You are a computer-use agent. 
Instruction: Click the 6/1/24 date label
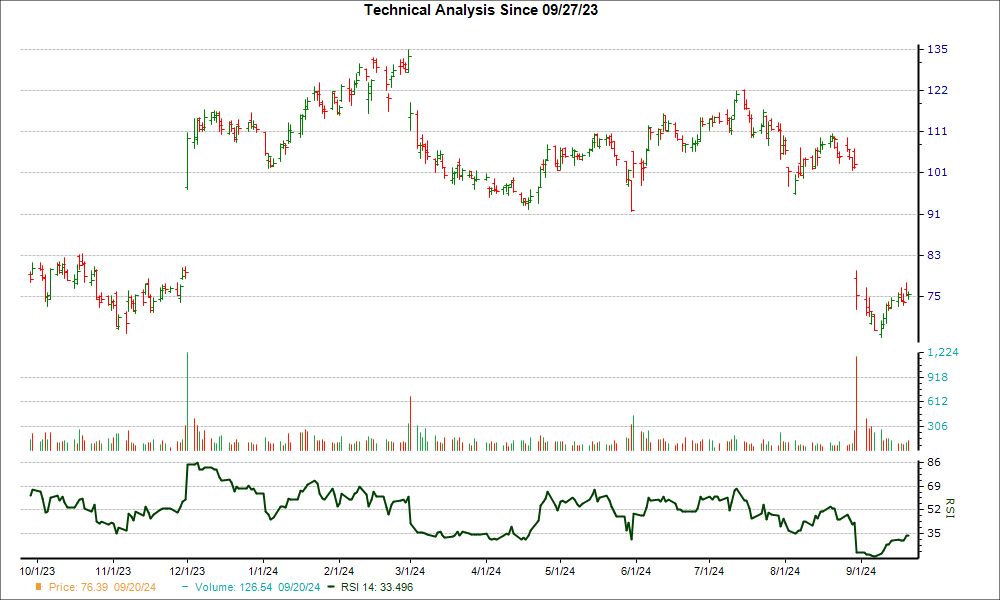click(x=635, y=571)
